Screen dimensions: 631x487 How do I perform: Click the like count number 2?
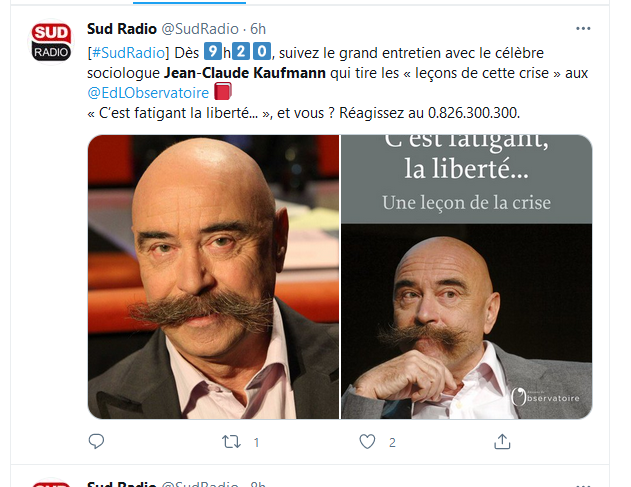click(392, 443)
